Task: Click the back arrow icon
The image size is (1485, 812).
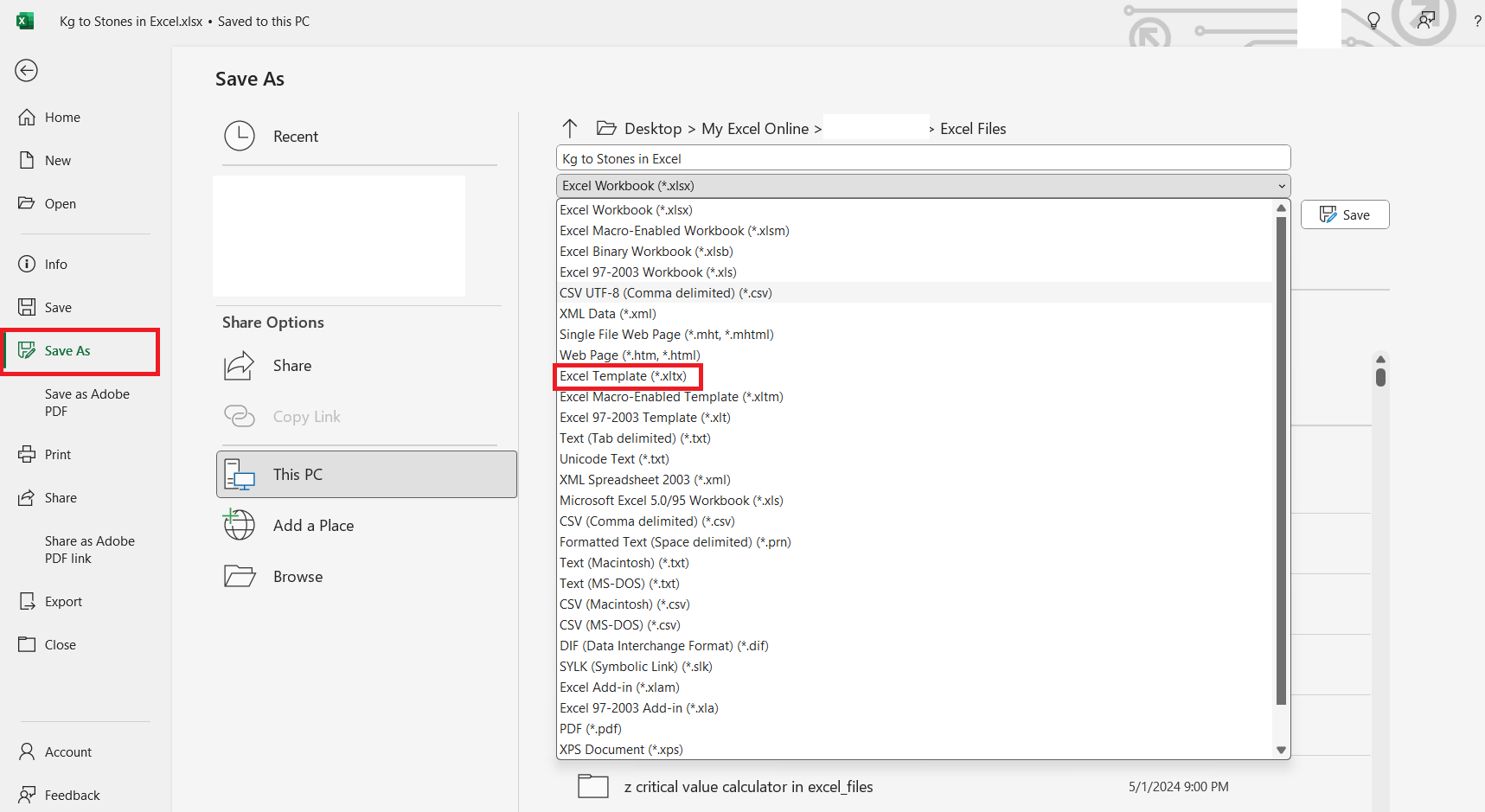Action: pyautogui.click(x=26, y=70)
